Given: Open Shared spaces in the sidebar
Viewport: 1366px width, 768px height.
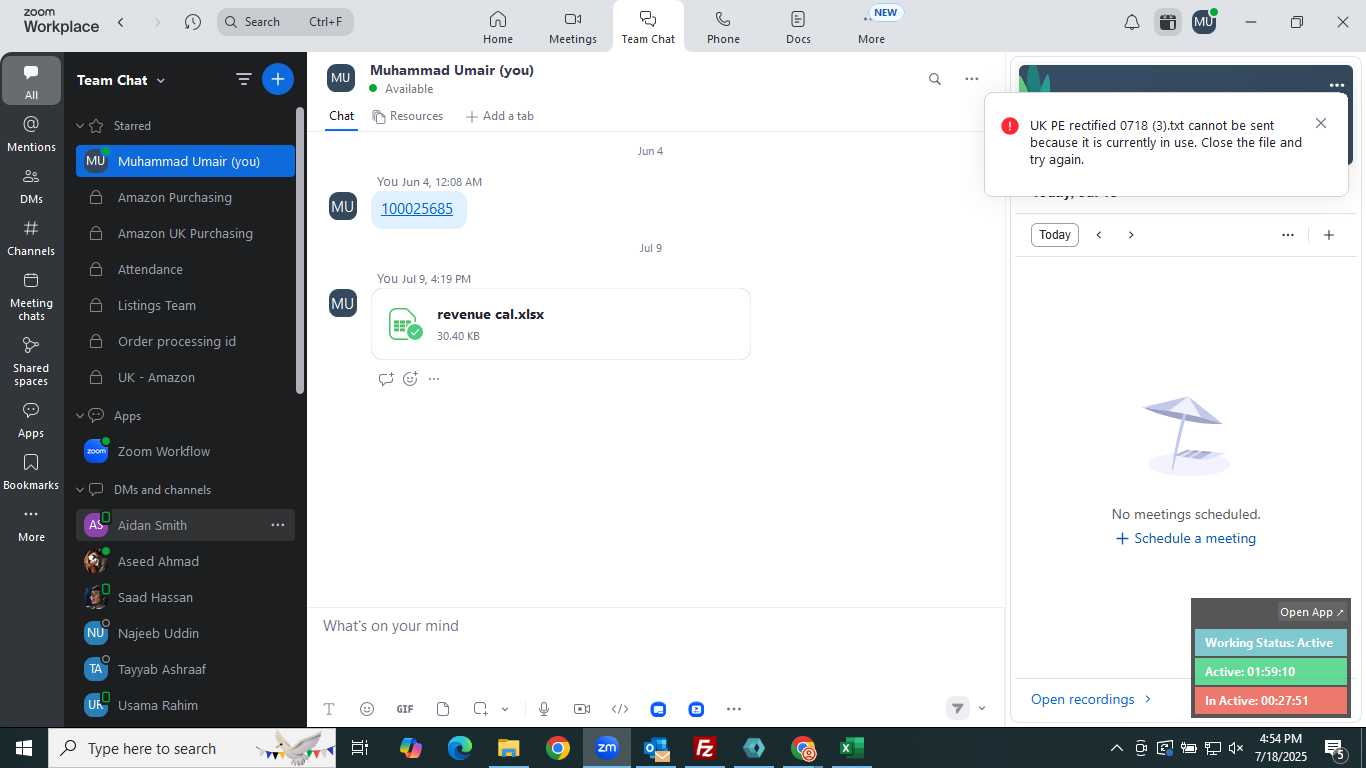Looking at the screenshot, I should 31,361.
